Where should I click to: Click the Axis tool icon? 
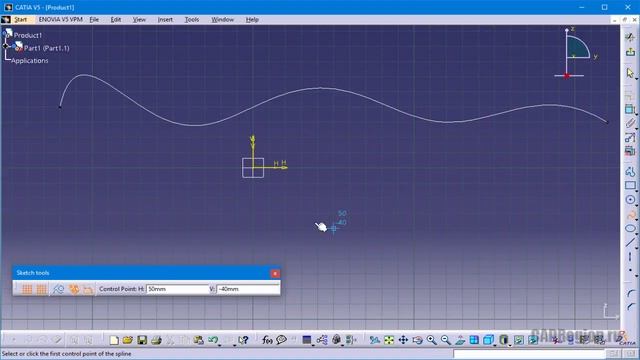(x=630, y=257)
